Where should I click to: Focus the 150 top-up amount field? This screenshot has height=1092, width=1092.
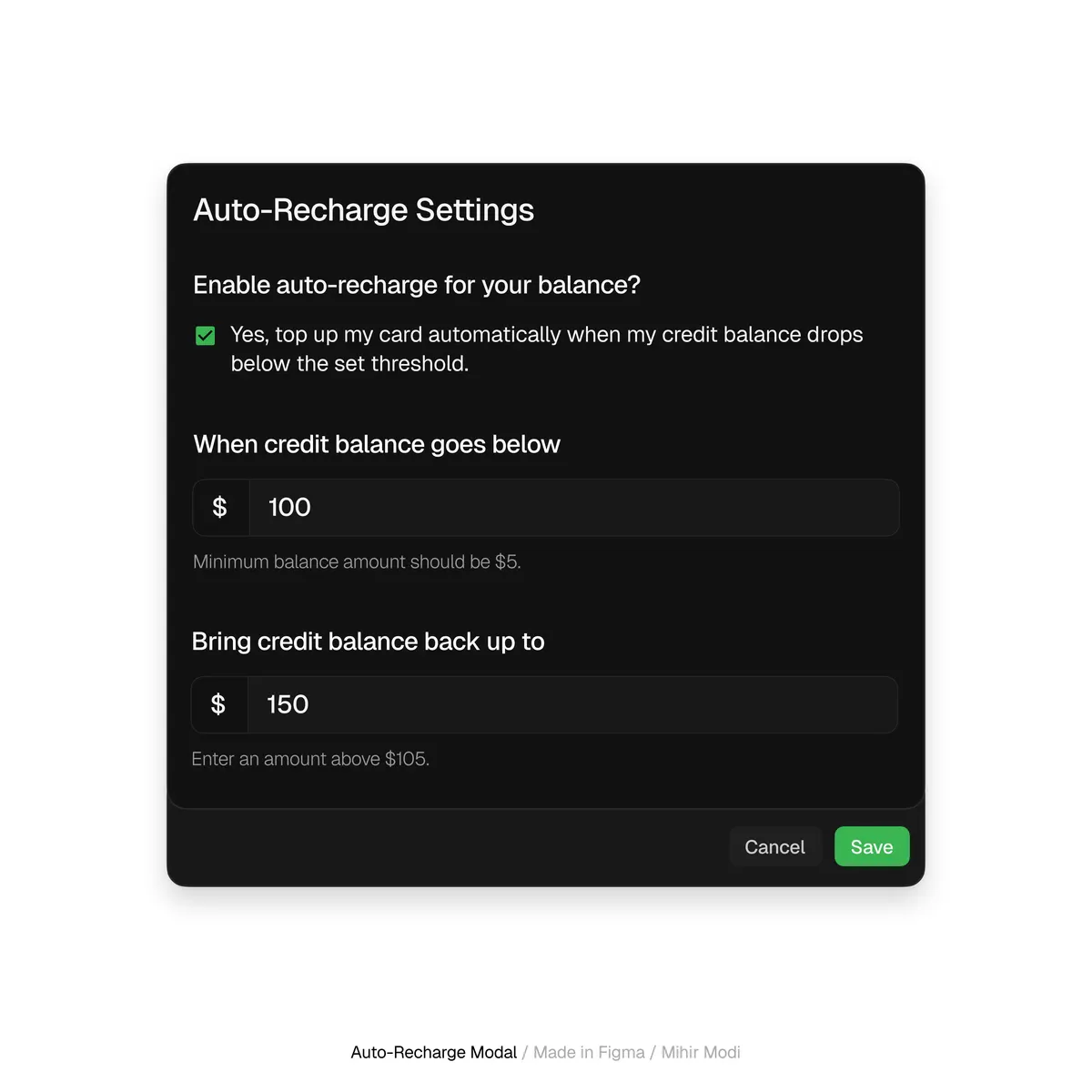point(544,704)
